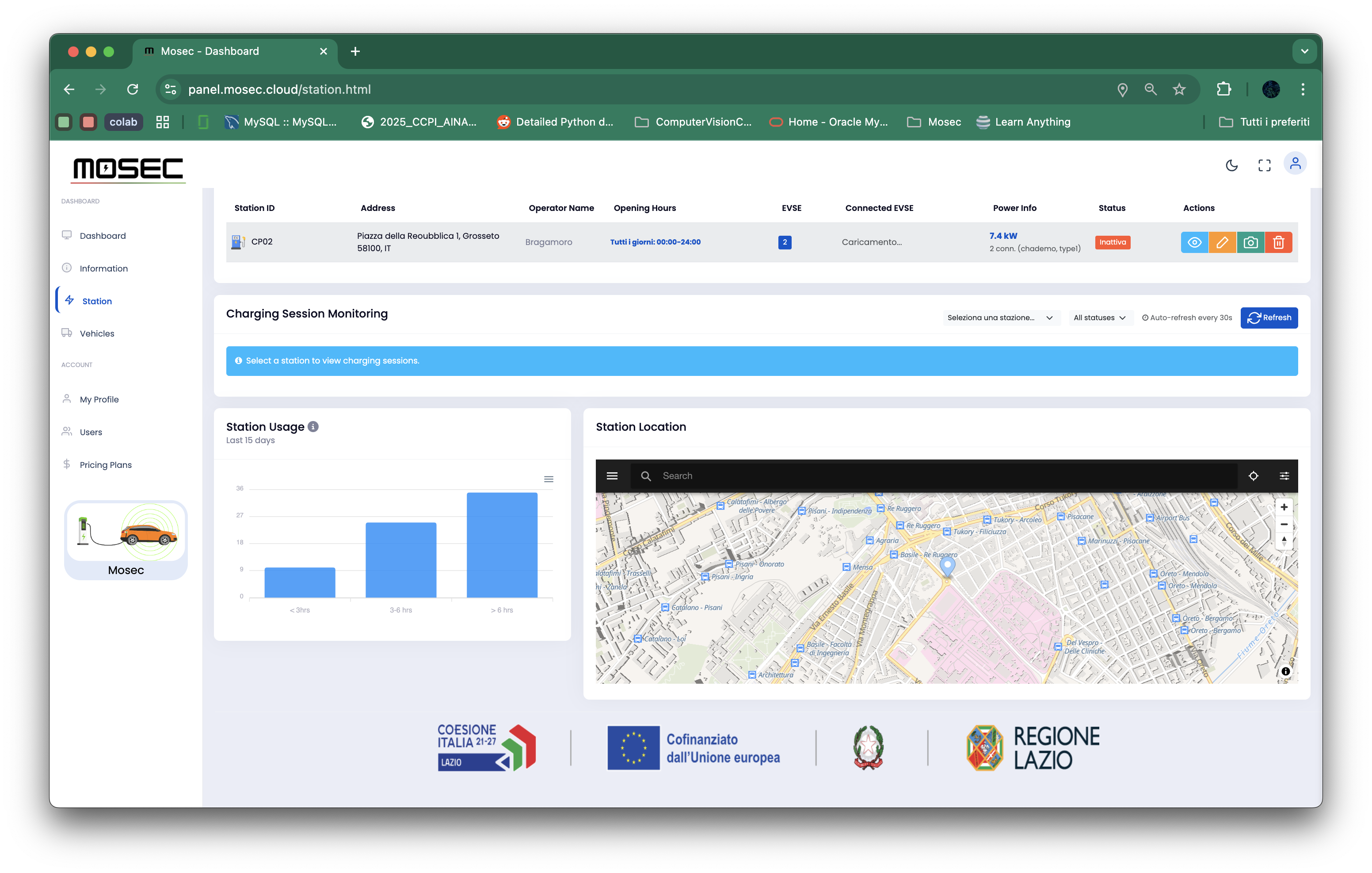Click the blue eye view icon for CP02
The width and height of the screenshot is (1372, 873).
(1194, 242)
